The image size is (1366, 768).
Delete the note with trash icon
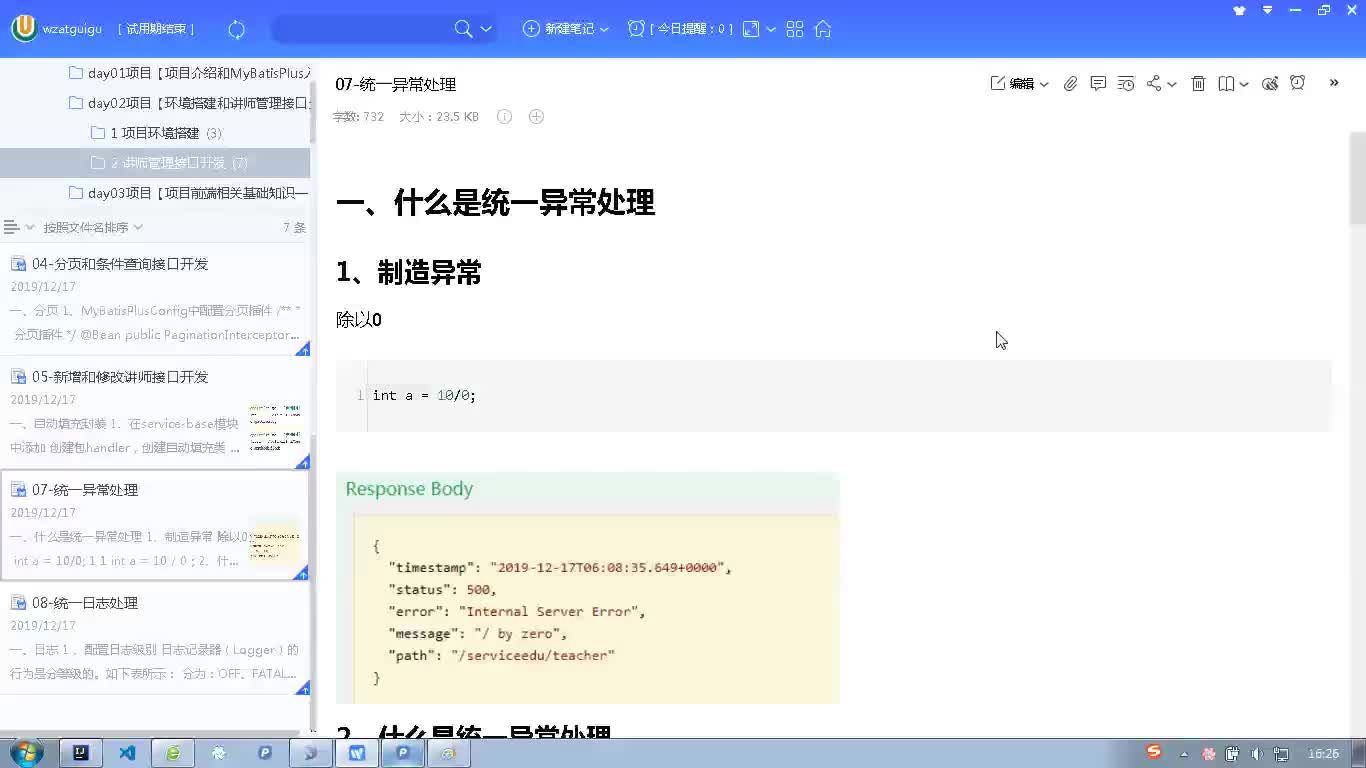tap(1198, 84)
